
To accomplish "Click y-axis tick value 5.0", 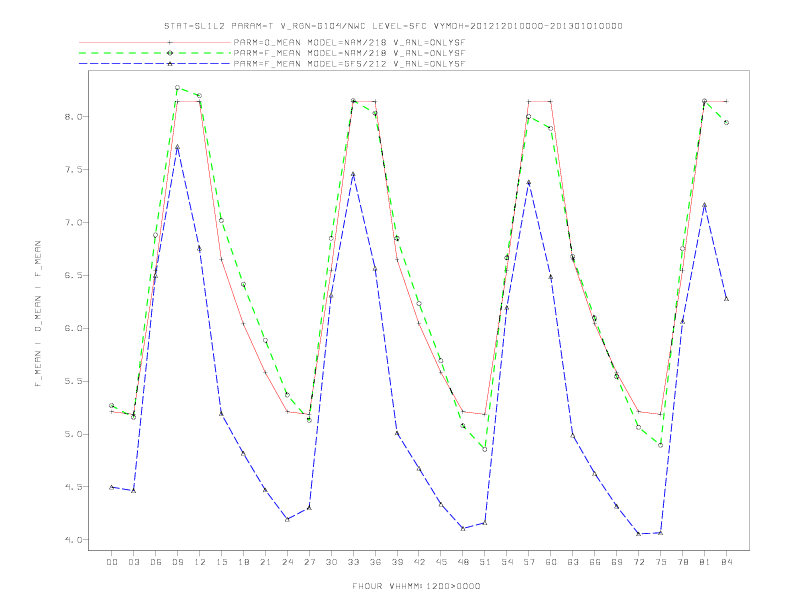I will [x=72, y=434].
